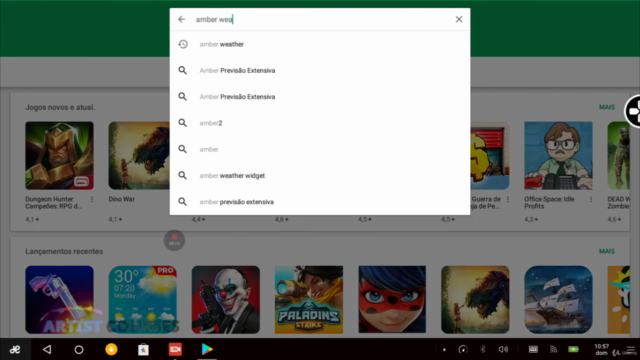Open the pirate ship game thumbnail

point(558,300)
